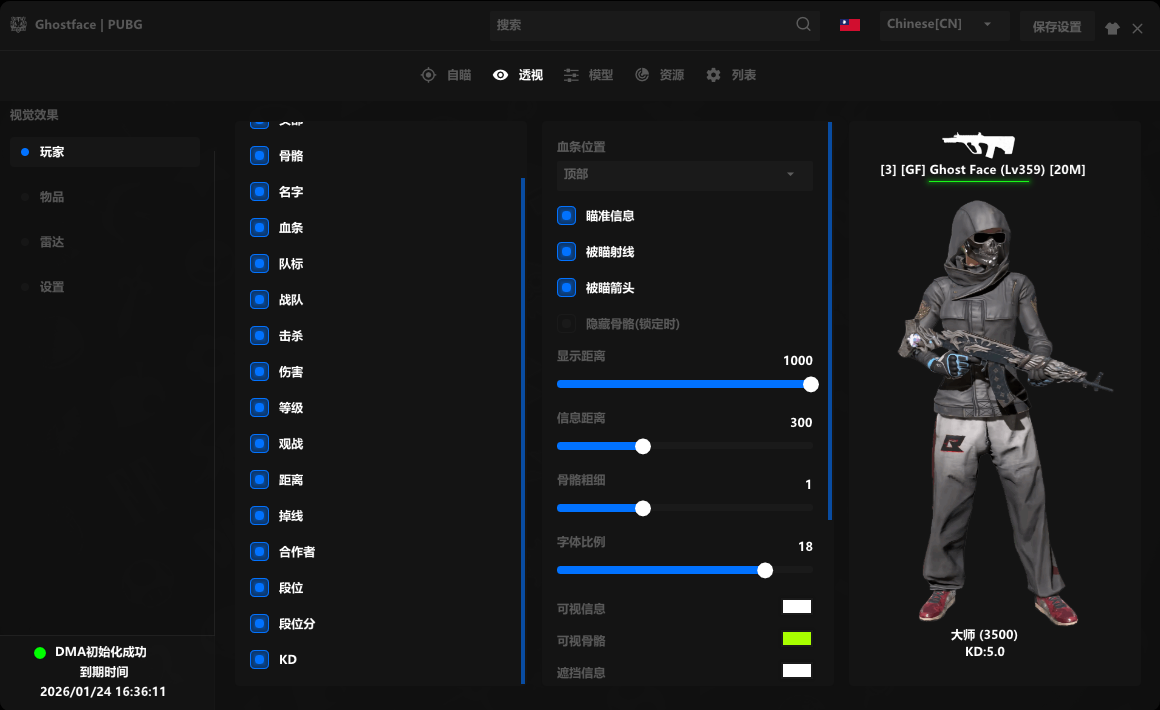The image size is (1160, 710).
Task: Open the Chinese[CN] language dropdown
Action: (943, 25)
